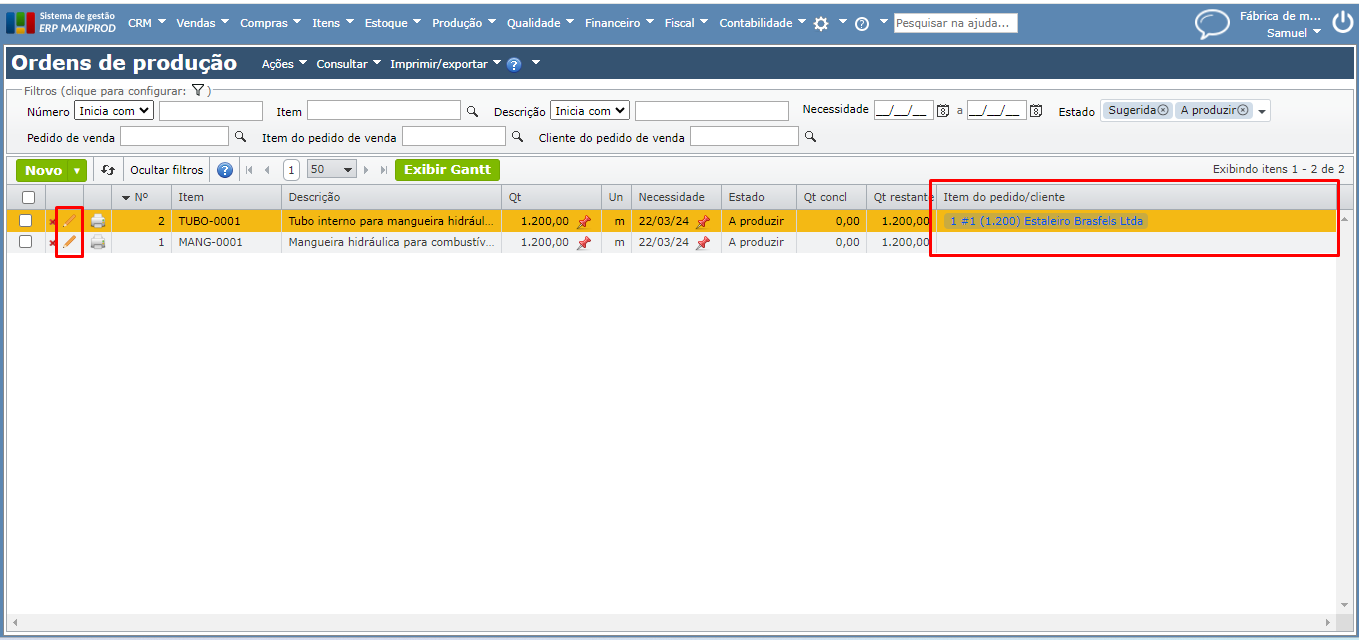Open blue help icon in page header

pyautogui.click(x=514, y=64)
